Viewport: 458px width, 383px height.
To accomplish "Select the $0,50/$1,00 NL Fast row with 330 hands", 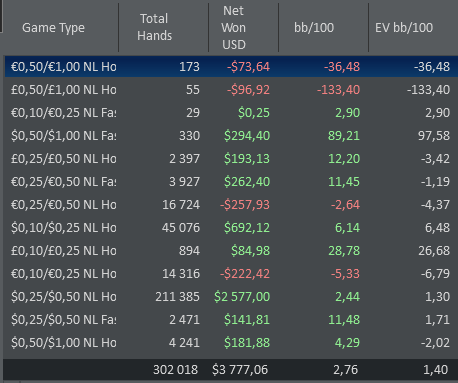I will (x=231, y=136).
